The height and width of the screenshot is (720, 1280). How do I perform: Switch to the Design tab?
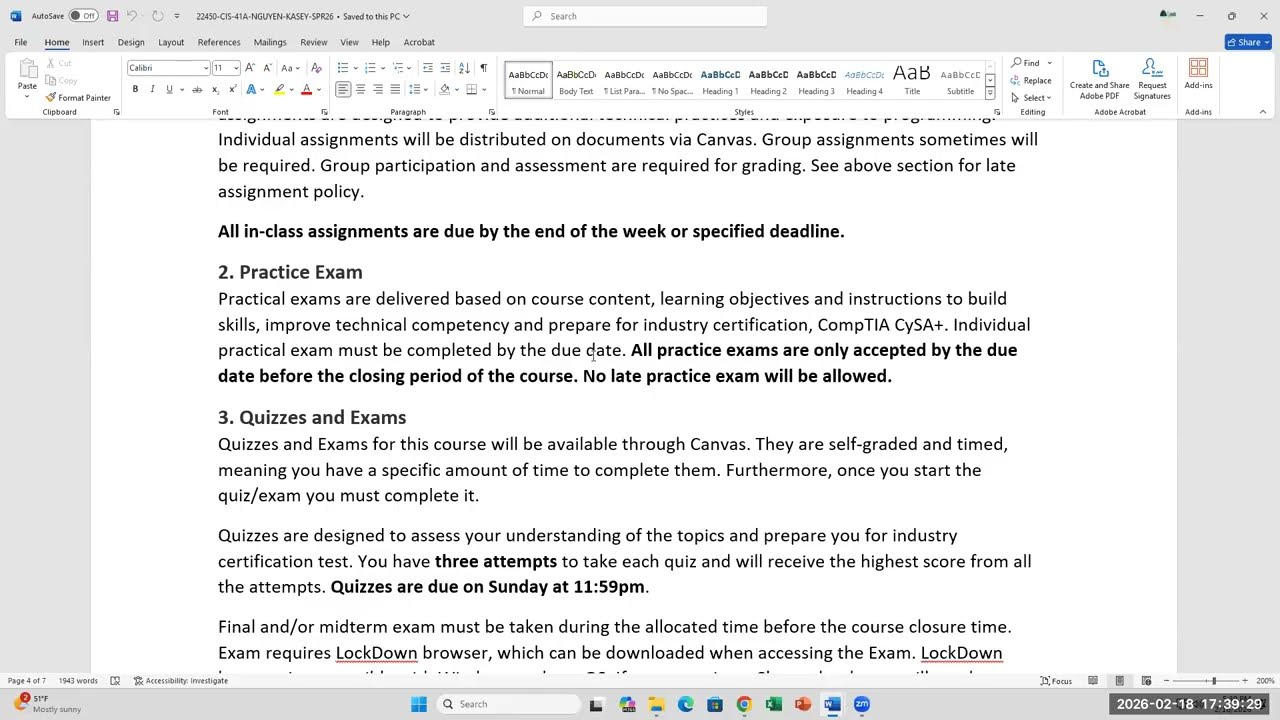[131, 42]
